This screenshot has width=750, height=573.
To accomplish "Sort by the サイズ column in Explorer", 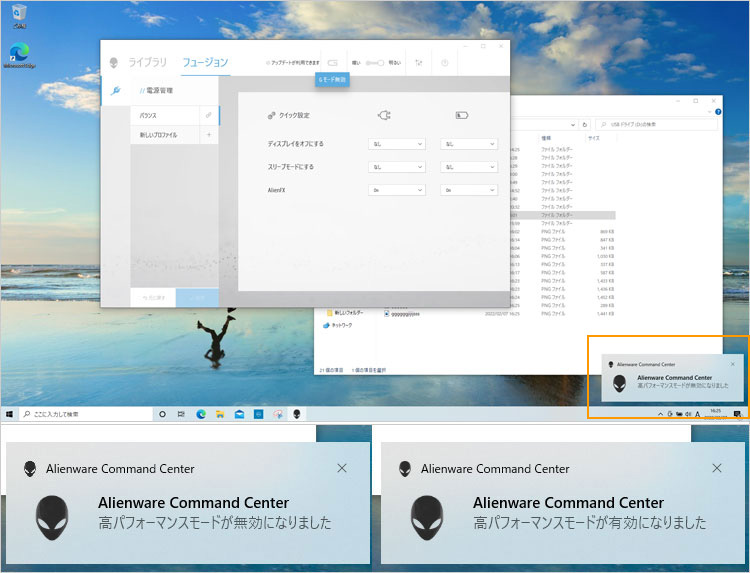I will click(594, 138).
